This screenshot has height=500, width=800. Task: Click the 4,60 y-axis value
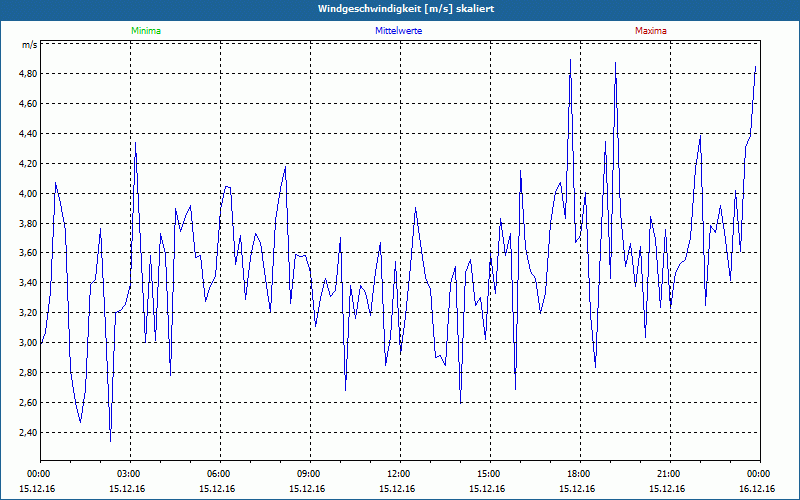[x=28, y=104]
